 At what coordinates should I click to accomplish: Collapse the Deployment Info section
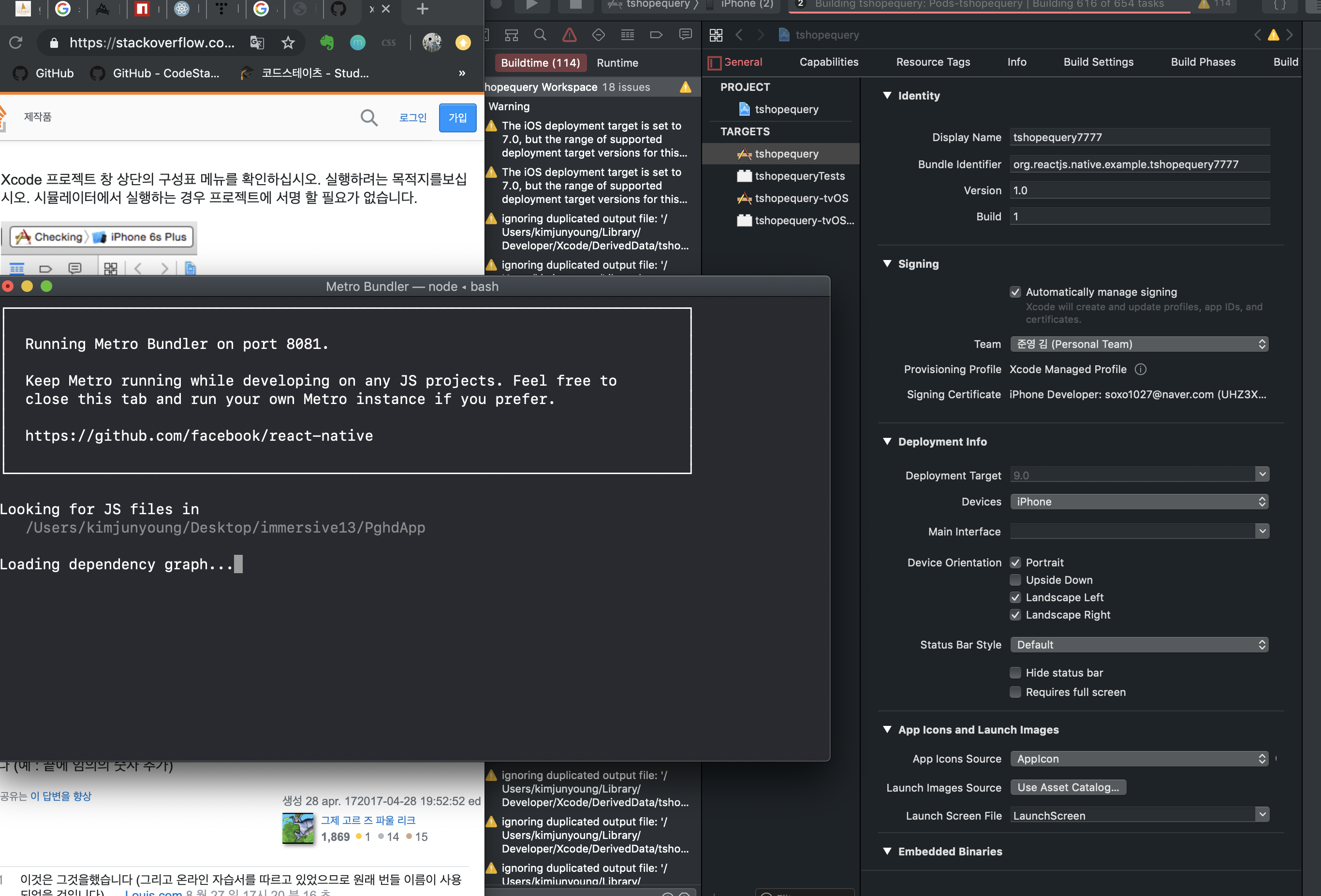887,441
